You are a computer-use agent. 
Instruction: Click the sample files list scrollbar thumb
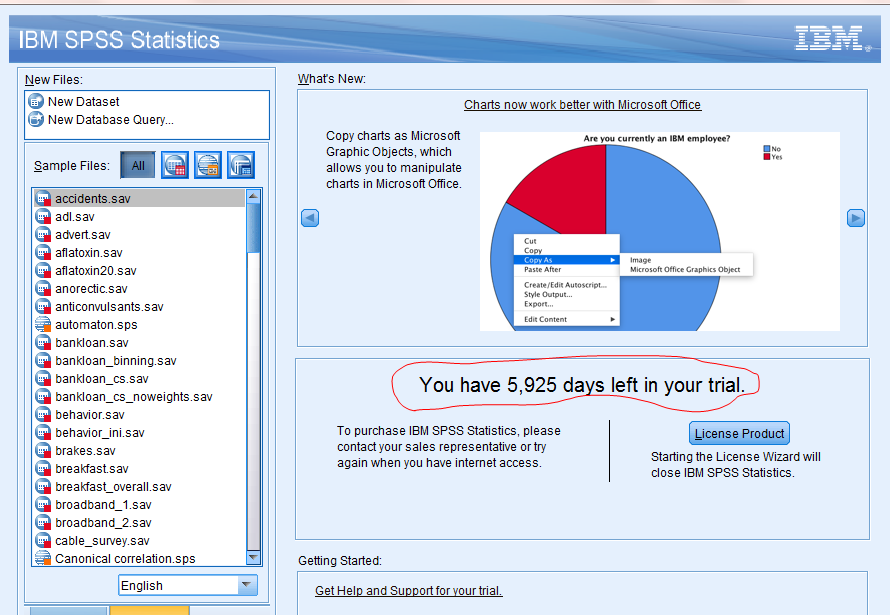[254, 228]
